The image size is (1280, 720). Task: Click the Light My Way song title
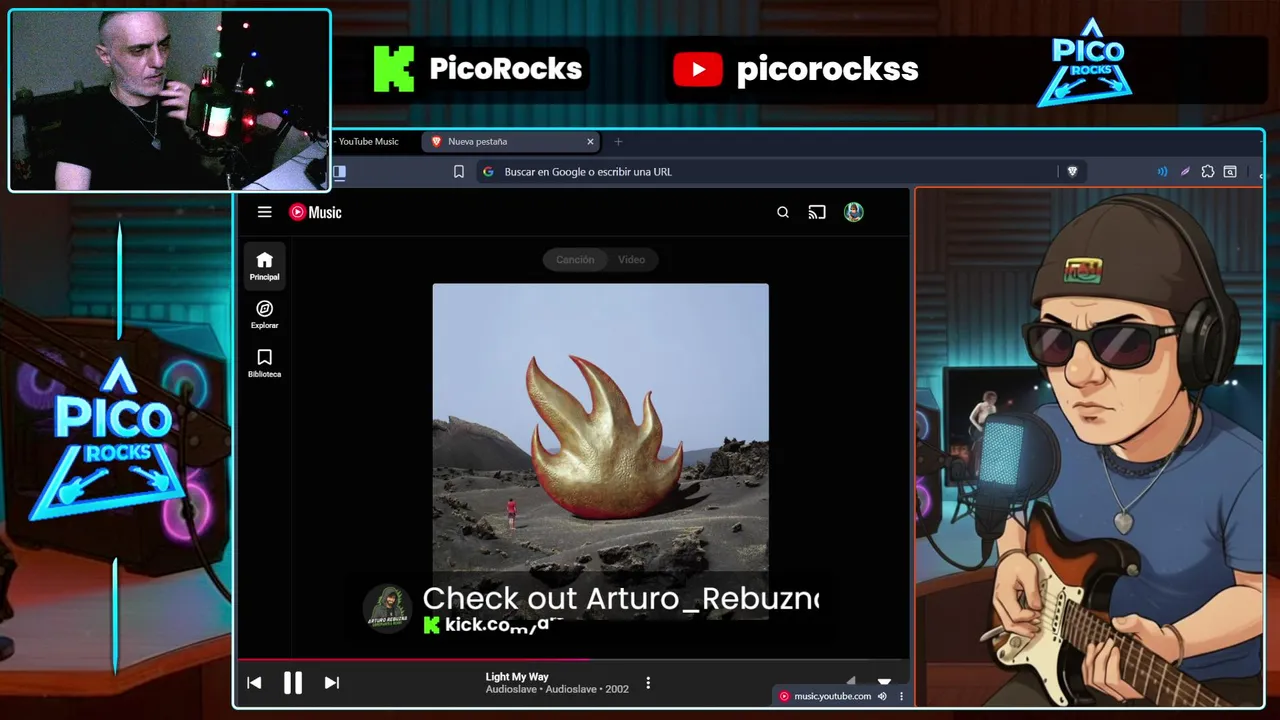tap(517, 677)
